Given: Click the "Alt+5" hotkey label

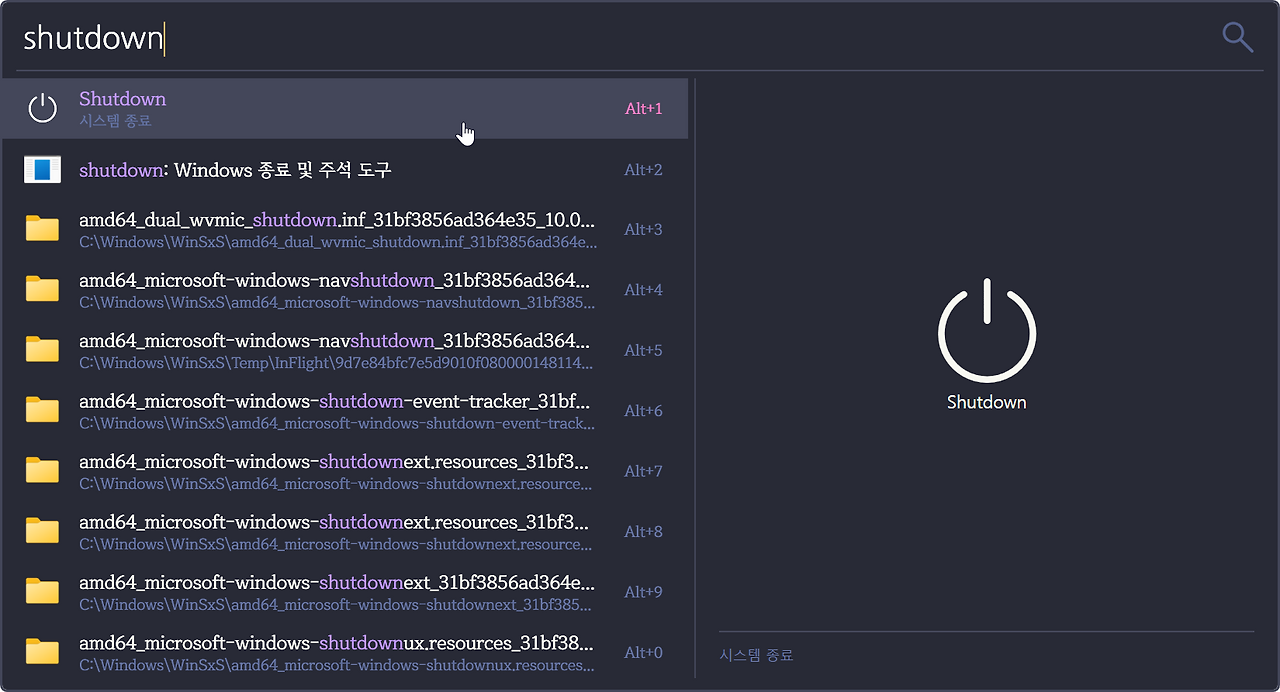Looking at the screenshot, I should [x=644, y=351].
